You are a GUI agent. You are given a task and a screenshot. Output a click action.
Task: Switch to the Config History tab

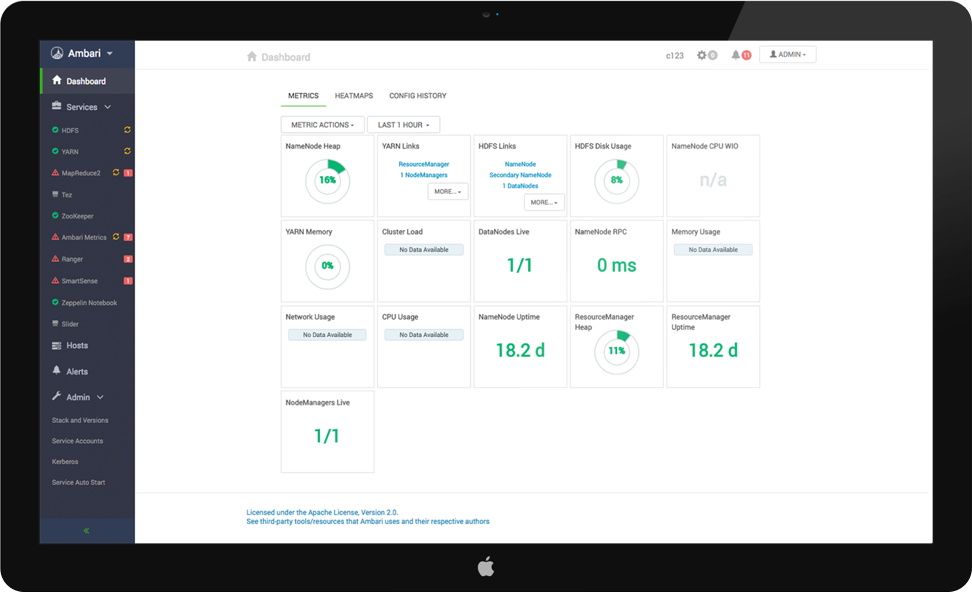click(418, 95)
